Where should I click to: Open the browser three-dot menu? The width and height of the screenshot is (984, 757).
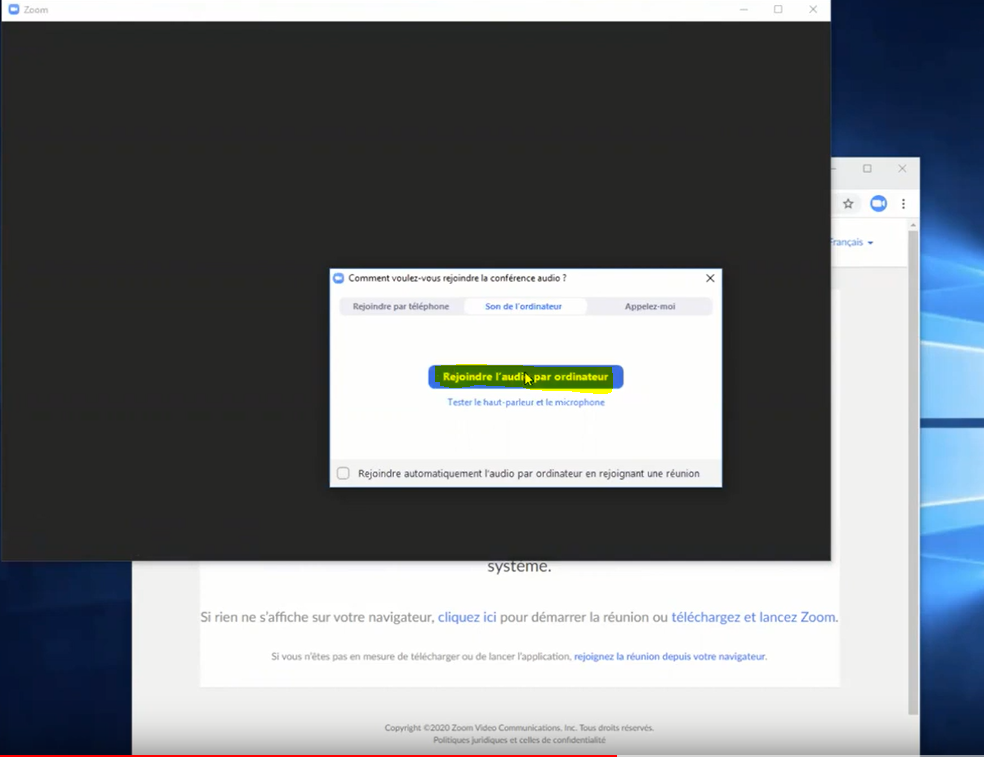point(903,203)
